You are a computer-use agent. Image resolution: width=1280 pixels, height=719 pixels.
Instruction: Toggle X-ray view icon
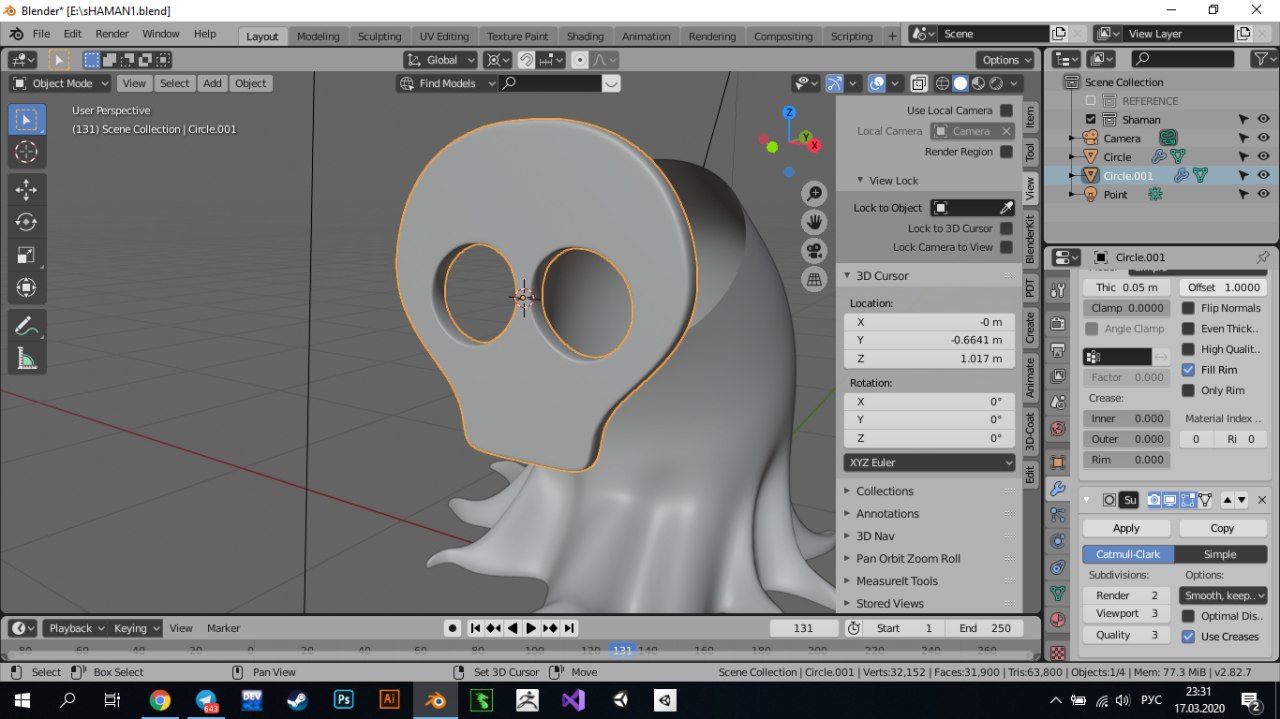[919, 84]
